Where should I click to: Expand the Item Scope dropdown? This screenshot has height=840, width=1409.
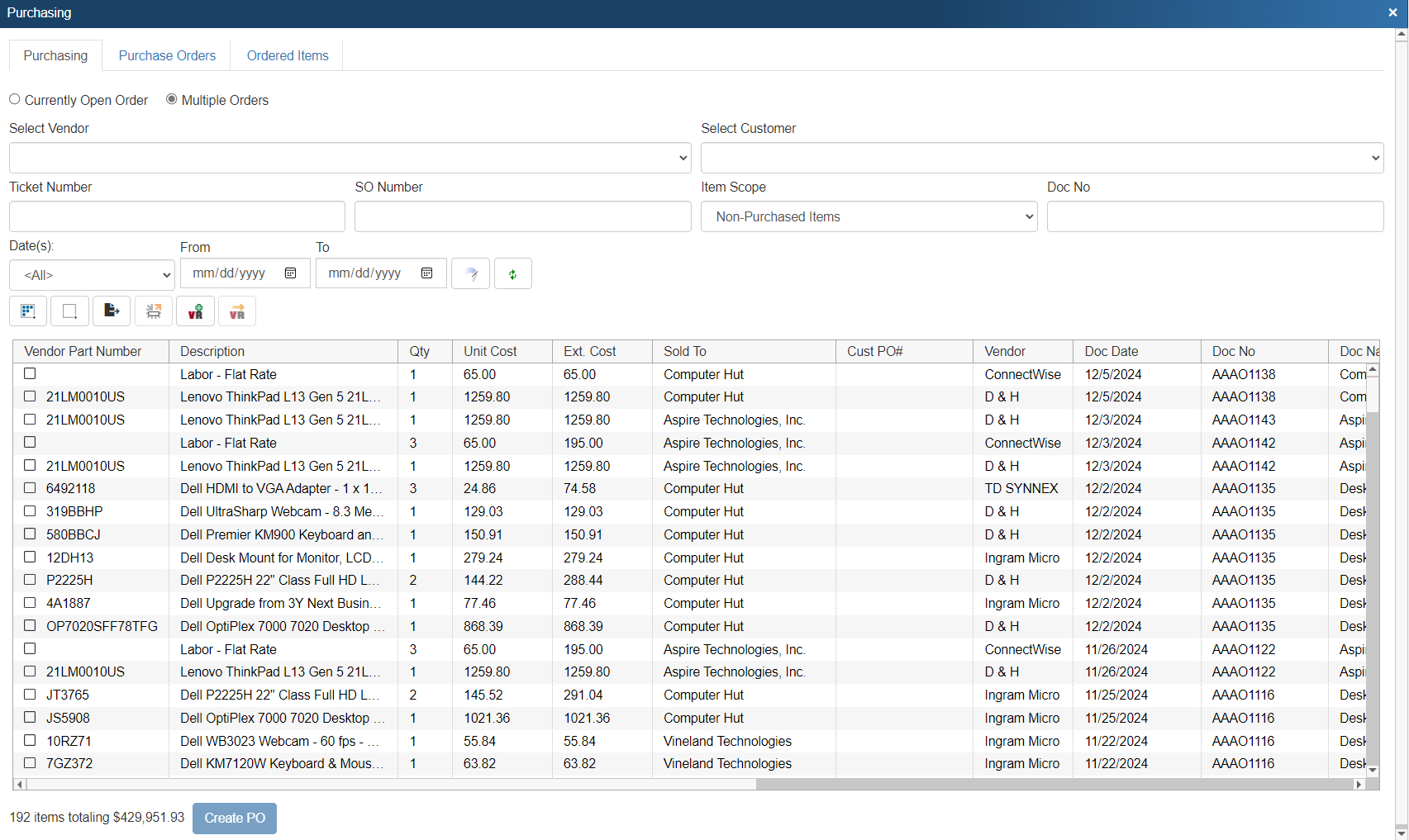pos(869,217)
